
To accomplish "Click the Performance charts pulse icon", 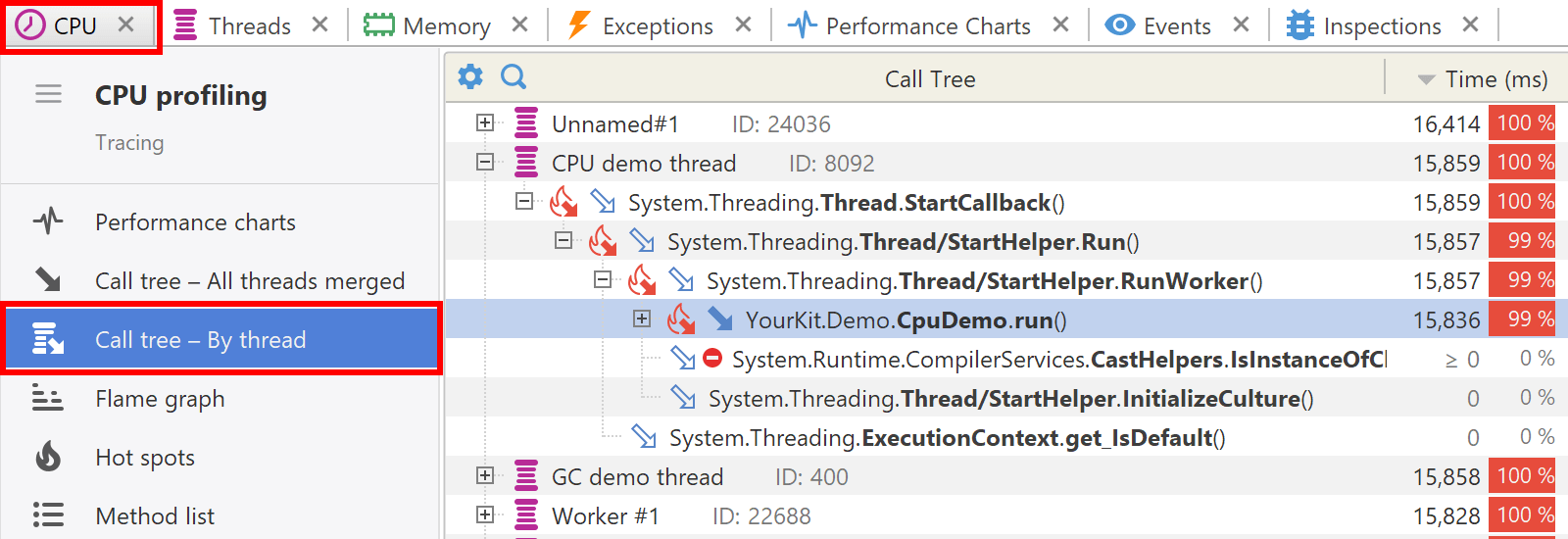I will 48,221.
